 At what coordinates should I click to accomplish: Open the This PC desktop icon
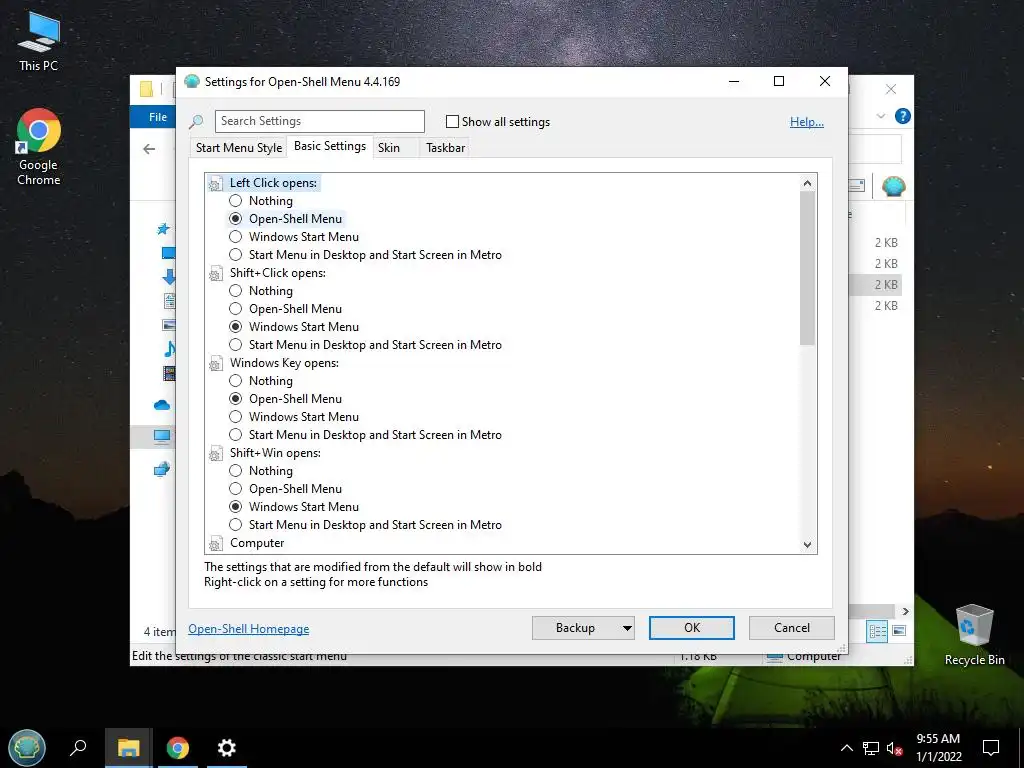click(38, 40)
